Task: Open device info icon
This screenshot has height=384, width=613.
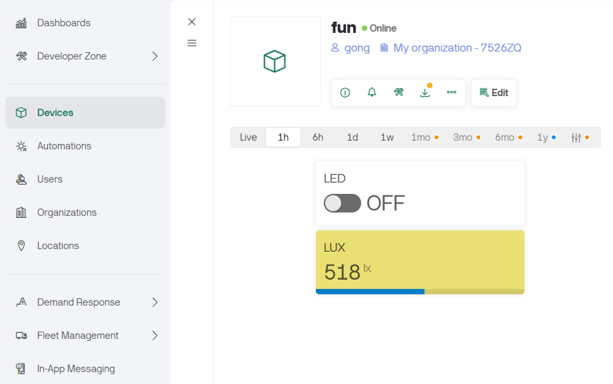Action: pos(345,93)
